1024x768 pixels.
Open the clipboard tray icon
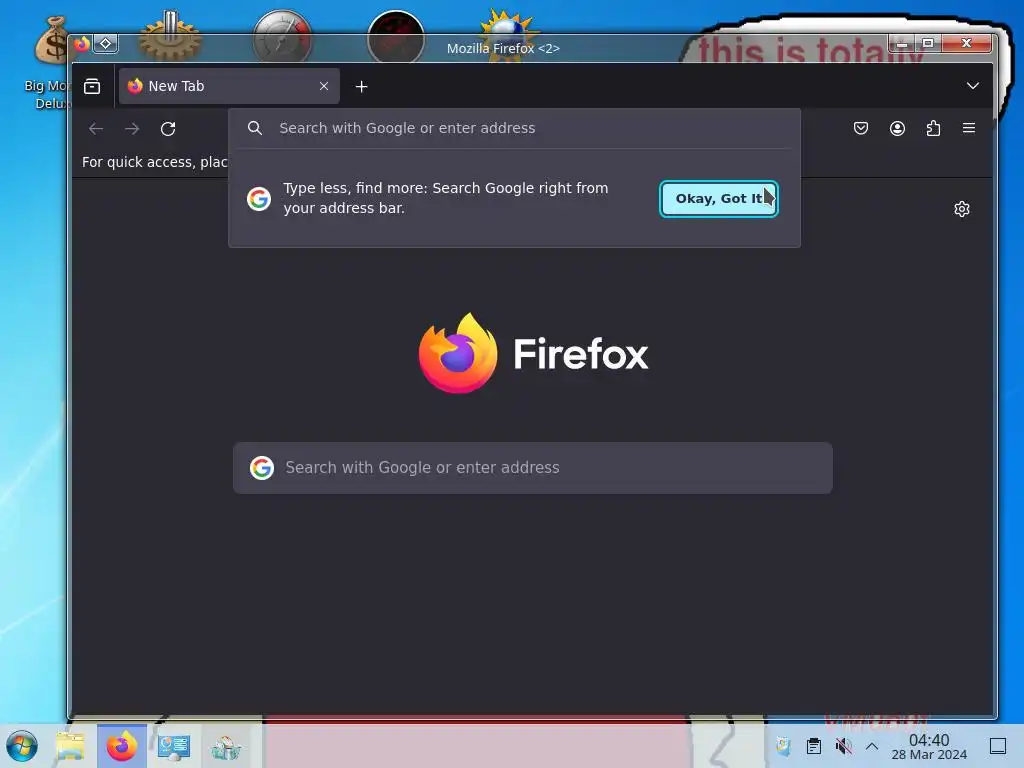tap(814, 746)
